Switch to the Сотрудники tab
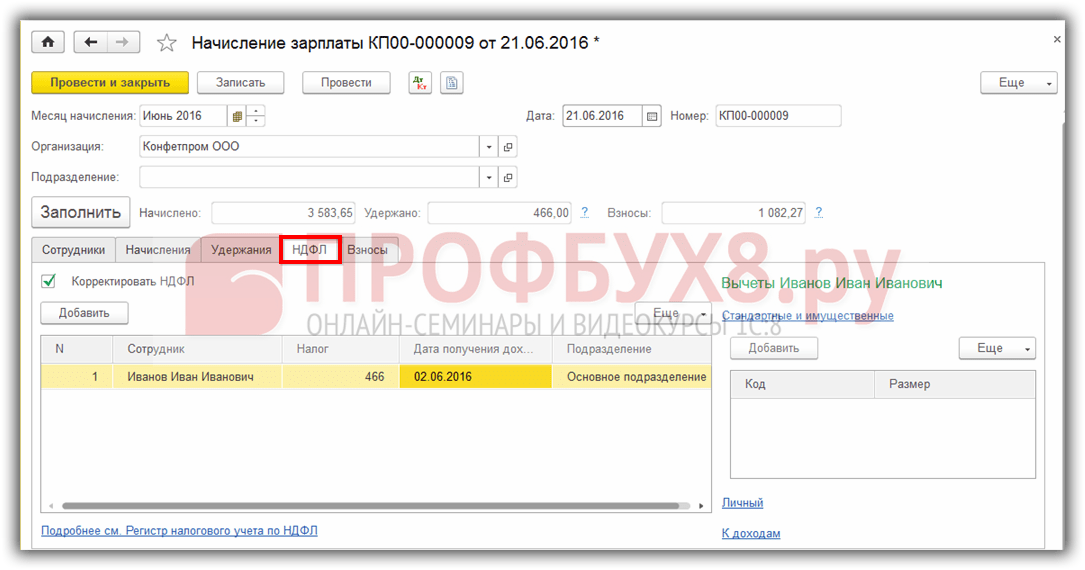Screen dimensions: 1085x570 (73, 250)
